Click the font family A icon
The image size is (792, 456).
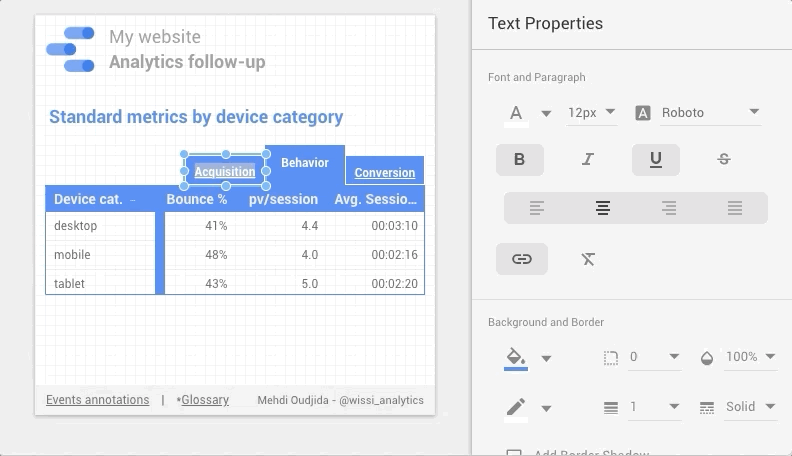642,113
